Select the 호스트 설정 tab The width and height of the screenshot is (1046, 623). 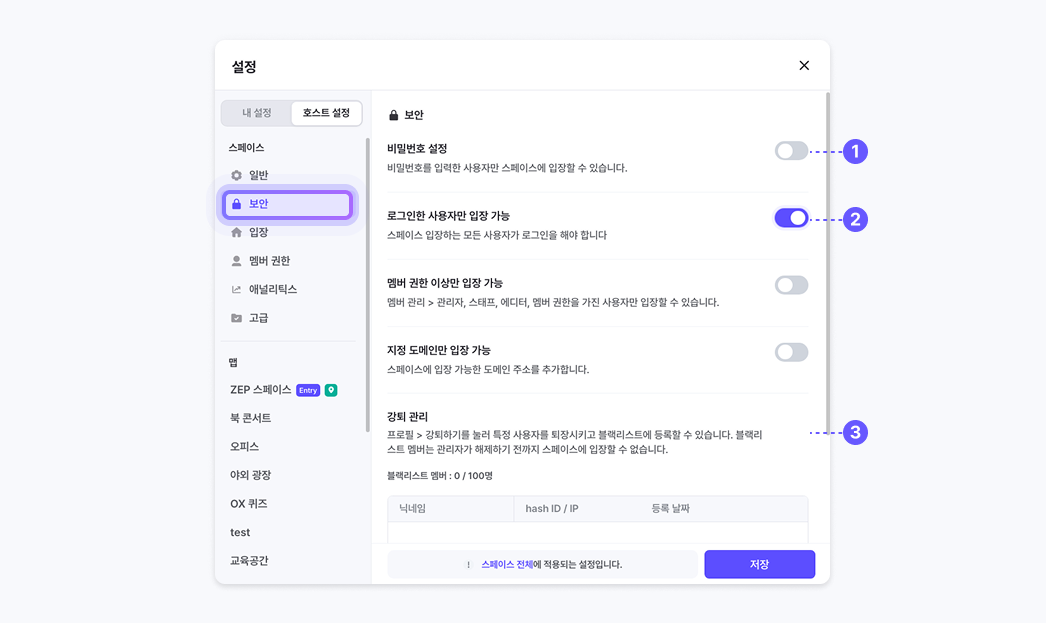(326, 113)
